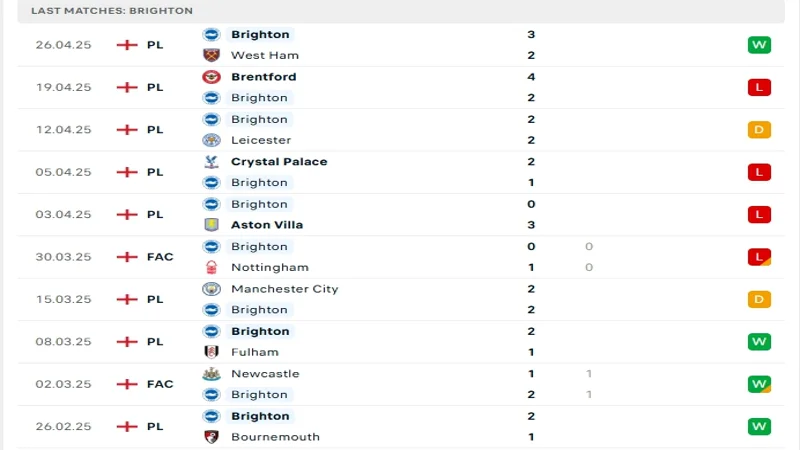Click Nottingham club crest icon
Screen dimensions: 800x450
[211, 267]
